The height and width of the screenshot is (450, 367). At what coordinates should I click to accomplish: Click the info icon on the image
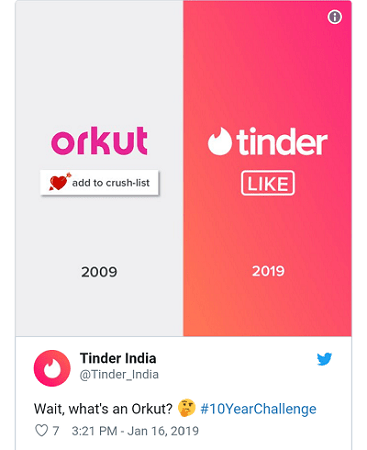click(334, 17)
